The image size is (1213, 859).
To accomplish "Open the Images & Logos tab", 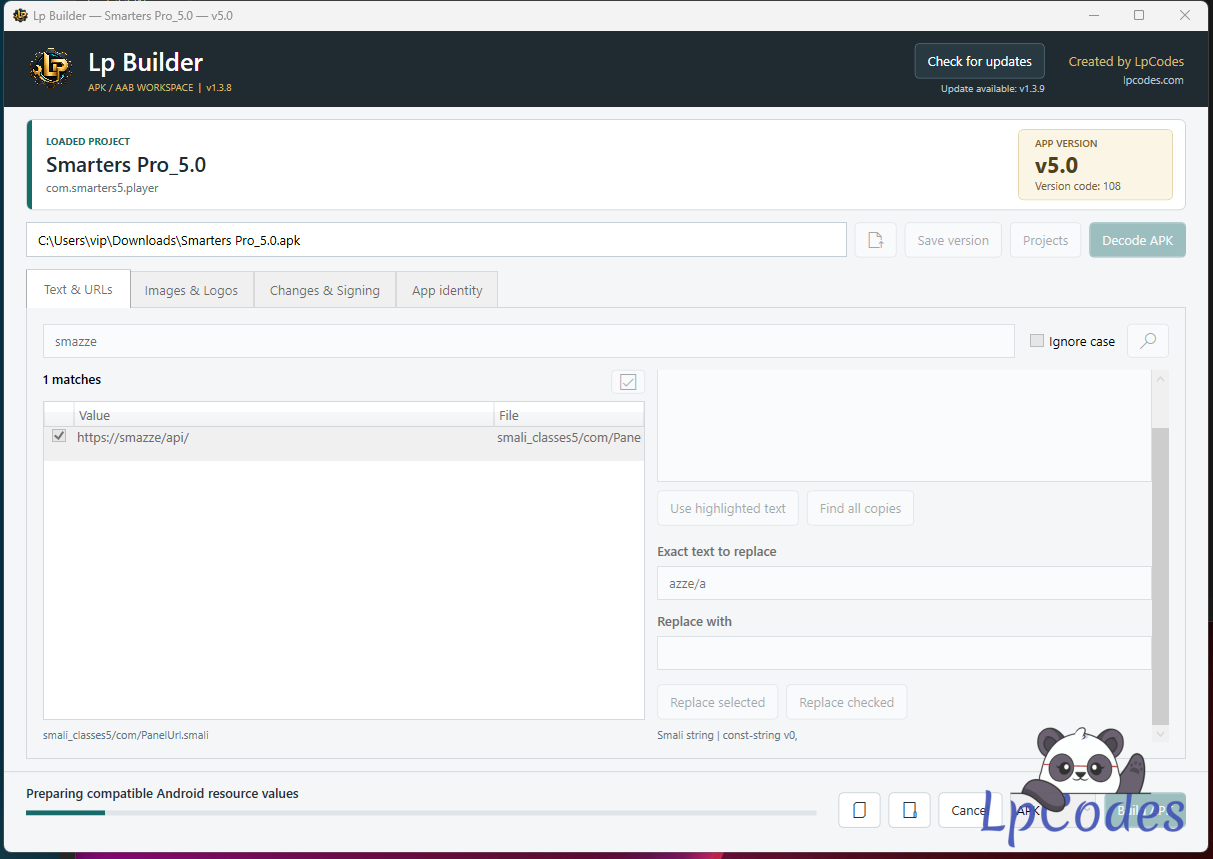I will coord(192,290).
